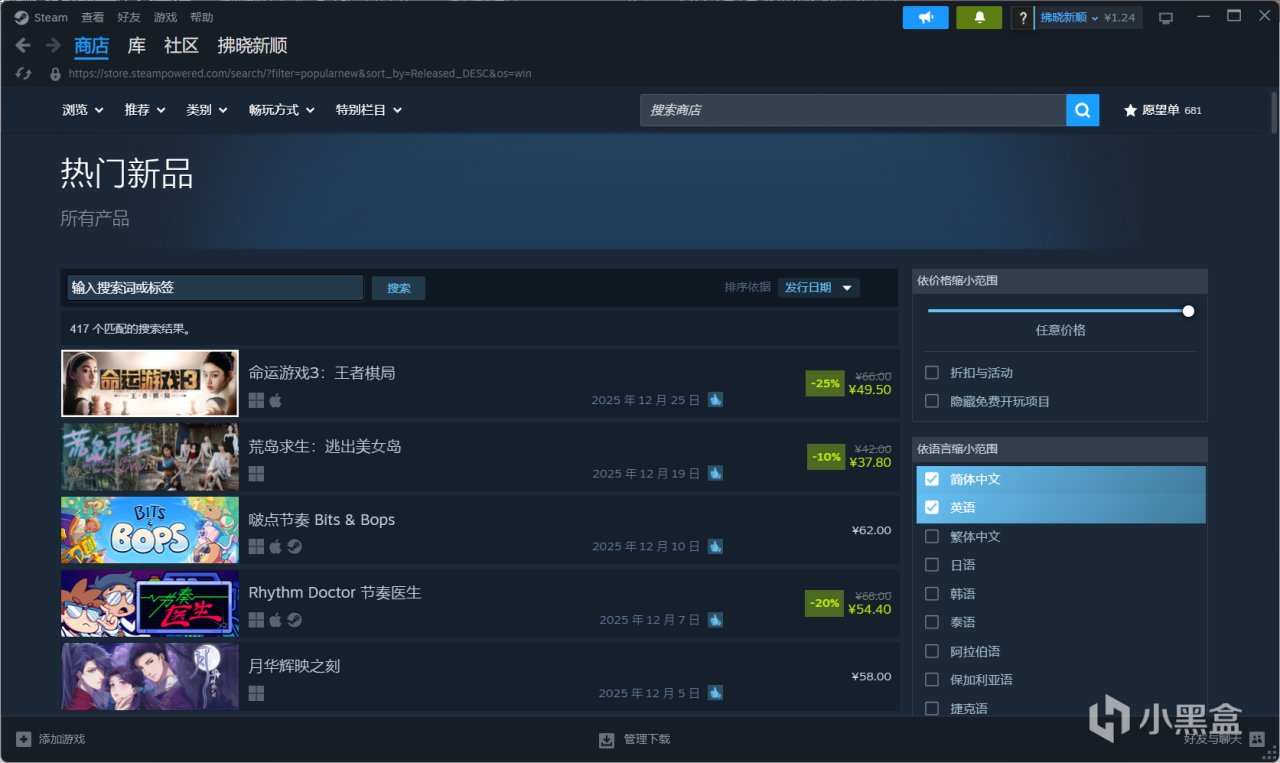Click thumbs-up review icon for 月华辉映之刻
The image size is (1280, 763).
pos(715,693)
